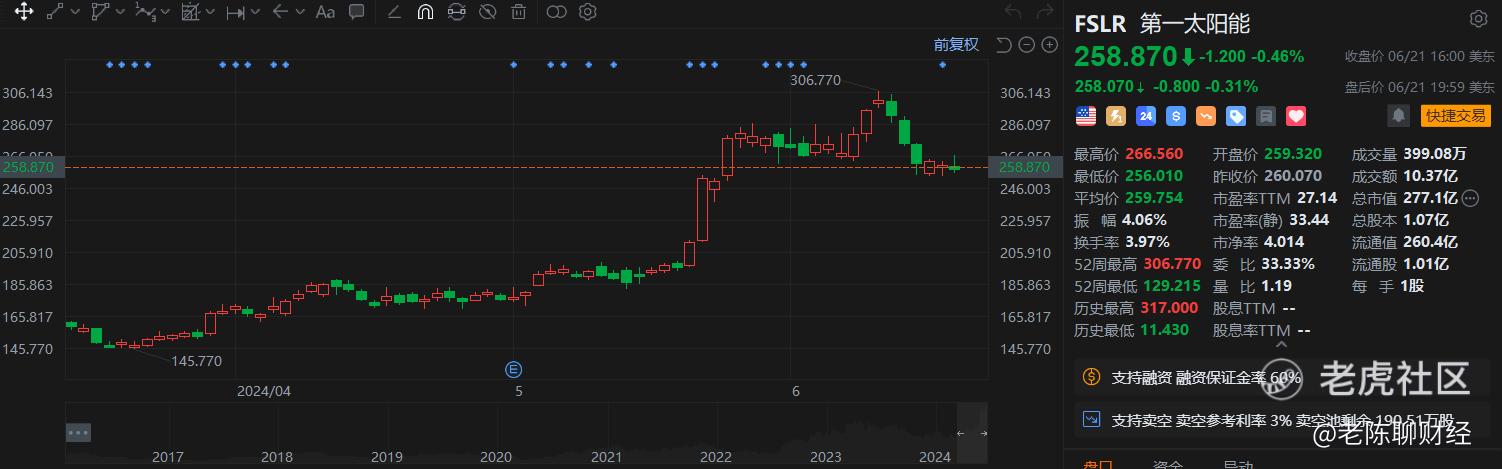Viewport: 1502px width, 469px height.
Task: Open the 盘口 tab at bottom
Action: (x=1099, y=464)
